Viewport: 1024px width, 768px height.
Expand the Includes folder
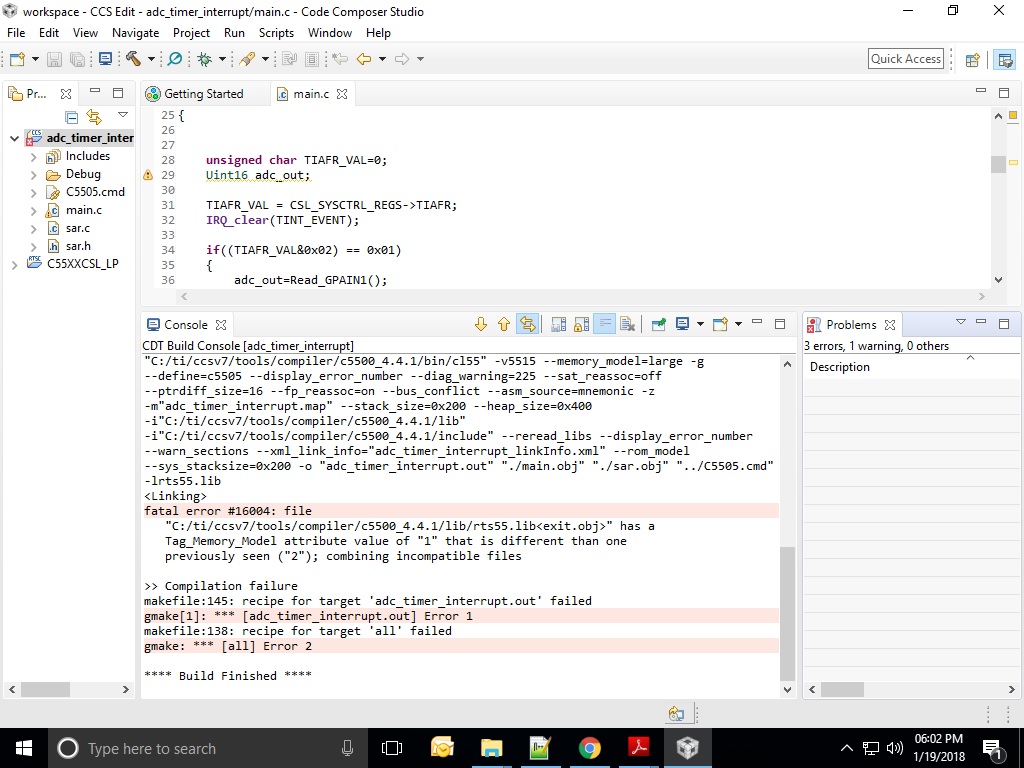[x=33, y=157]
